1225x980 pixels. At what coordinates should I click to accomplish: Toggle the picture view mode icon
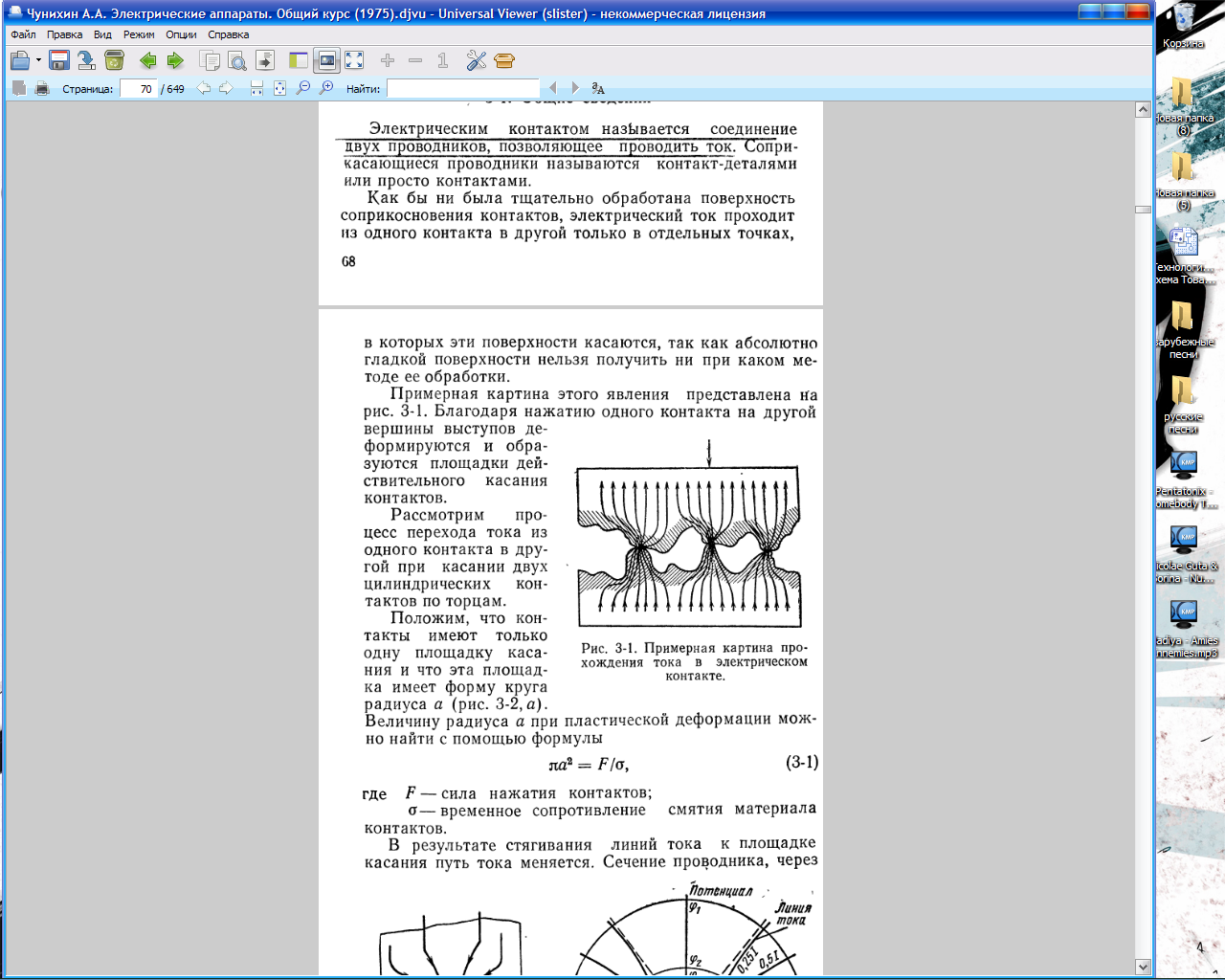pos(326,60)
